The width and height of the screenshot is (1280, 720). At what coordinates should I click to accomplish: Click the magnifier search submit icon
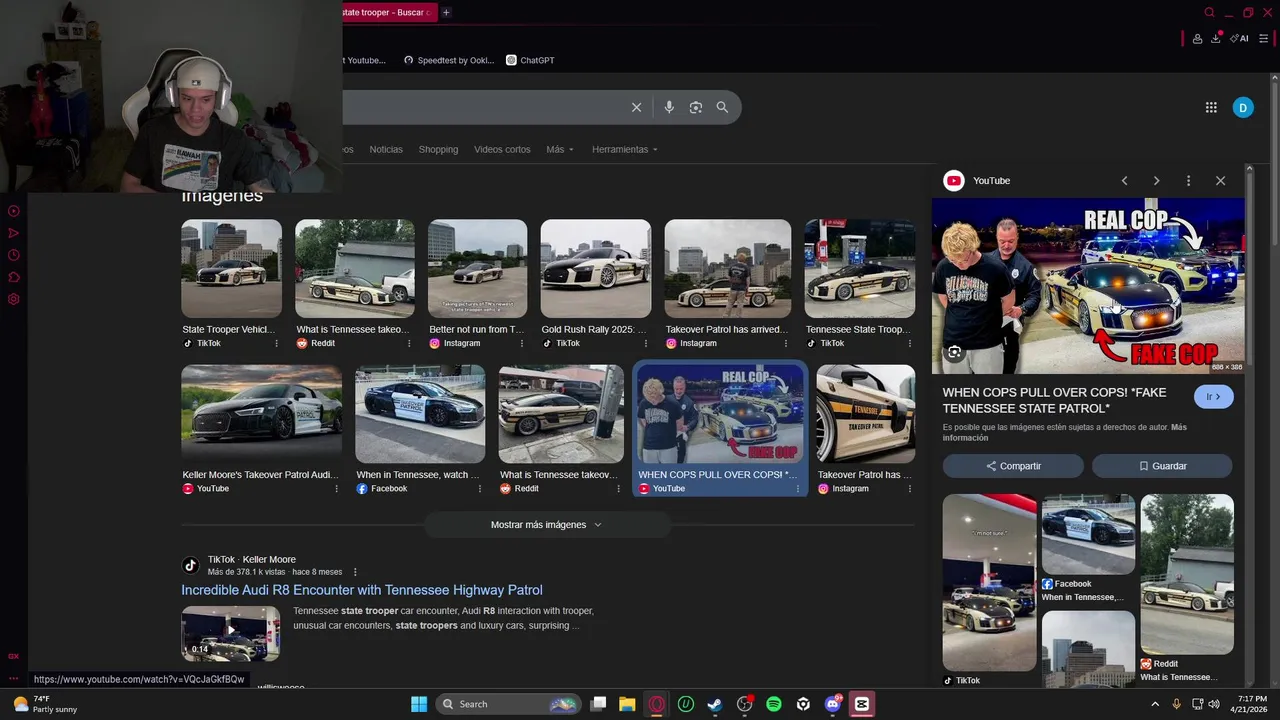722,108
